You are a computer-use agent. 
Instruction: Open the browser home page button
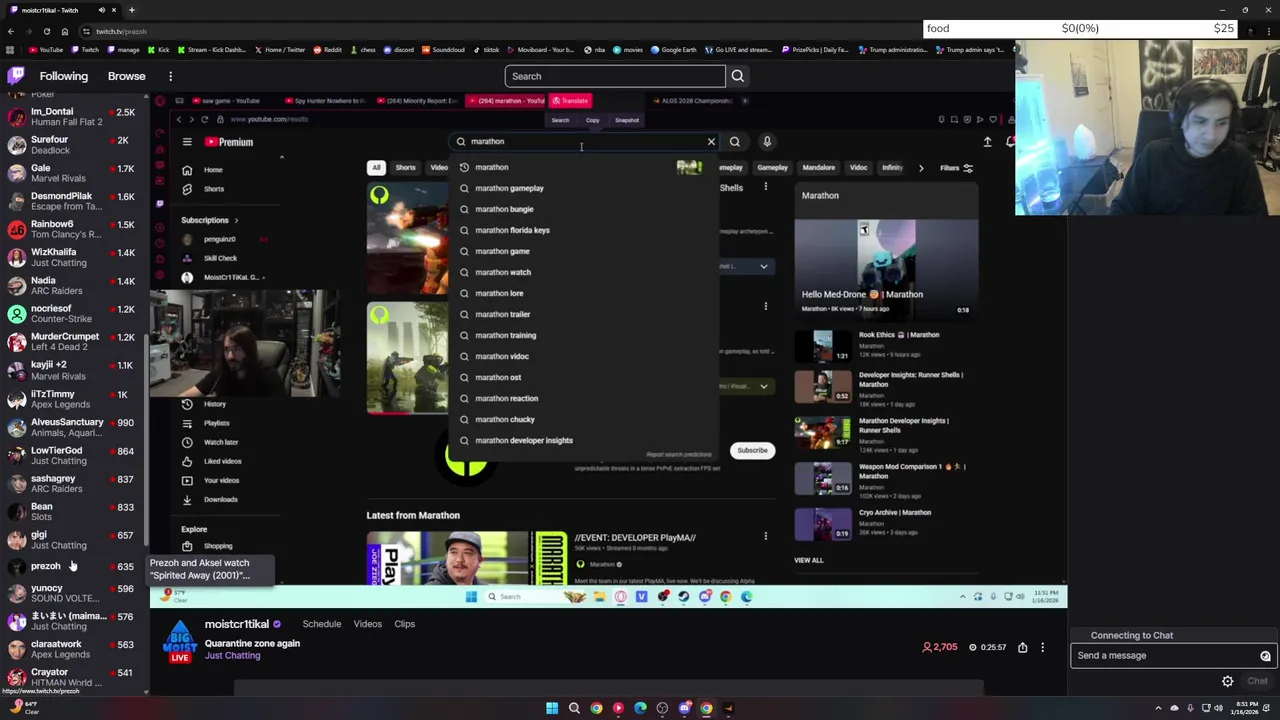(64, 31)
